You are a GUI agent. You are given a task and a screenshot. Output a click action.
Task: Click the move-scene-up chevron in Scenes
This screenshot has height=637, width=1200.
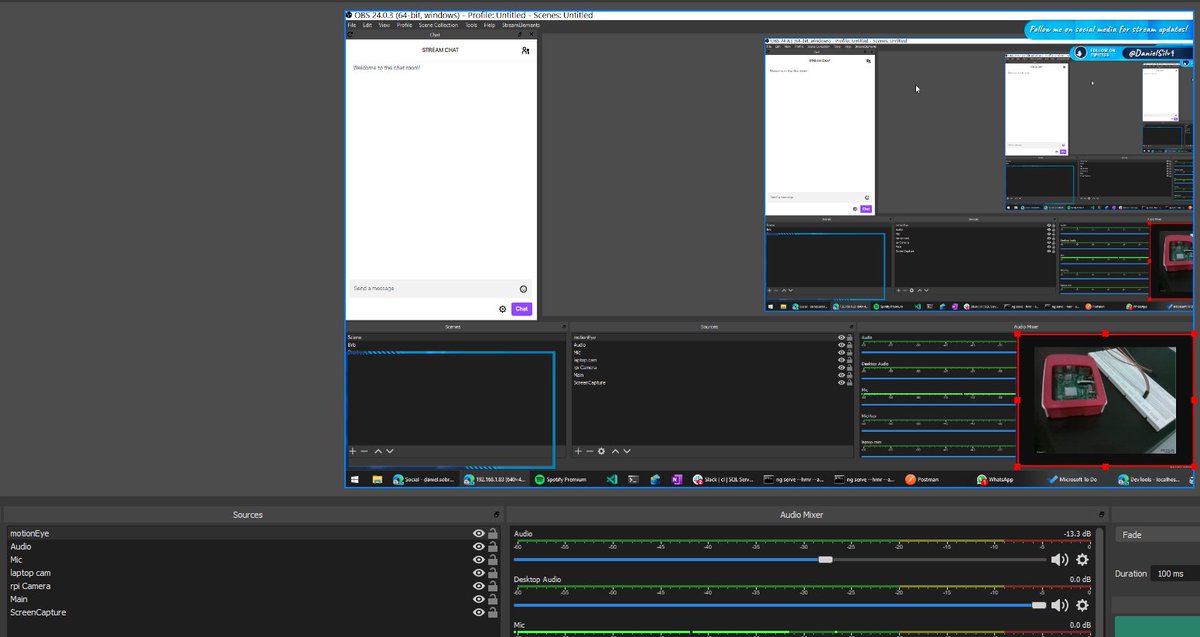point(377,450)
